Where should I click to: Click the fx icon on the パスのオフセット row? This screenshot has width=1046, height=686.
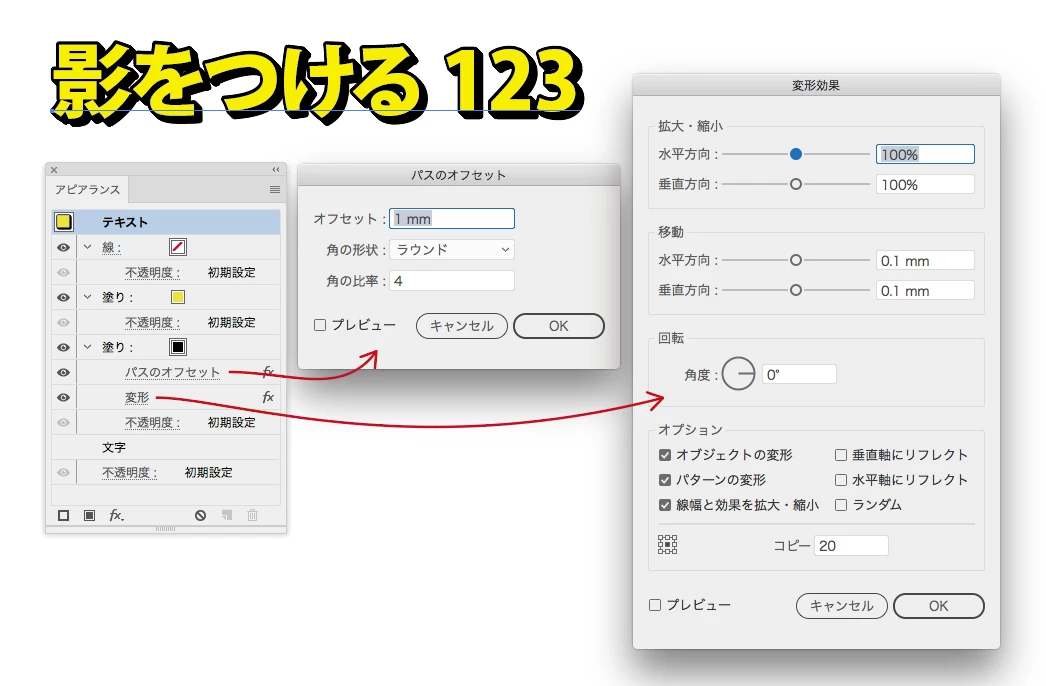[268, 372]
